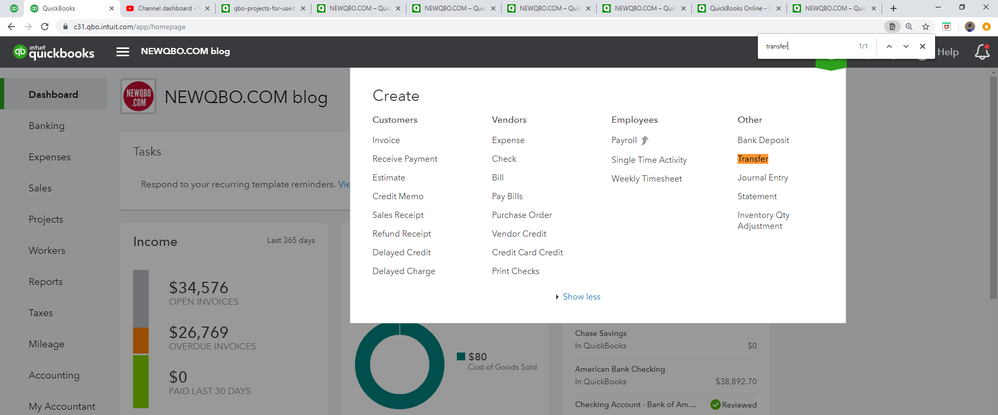Close the browser find bar
Screen dimensions: 998x415
pos(923,47)
